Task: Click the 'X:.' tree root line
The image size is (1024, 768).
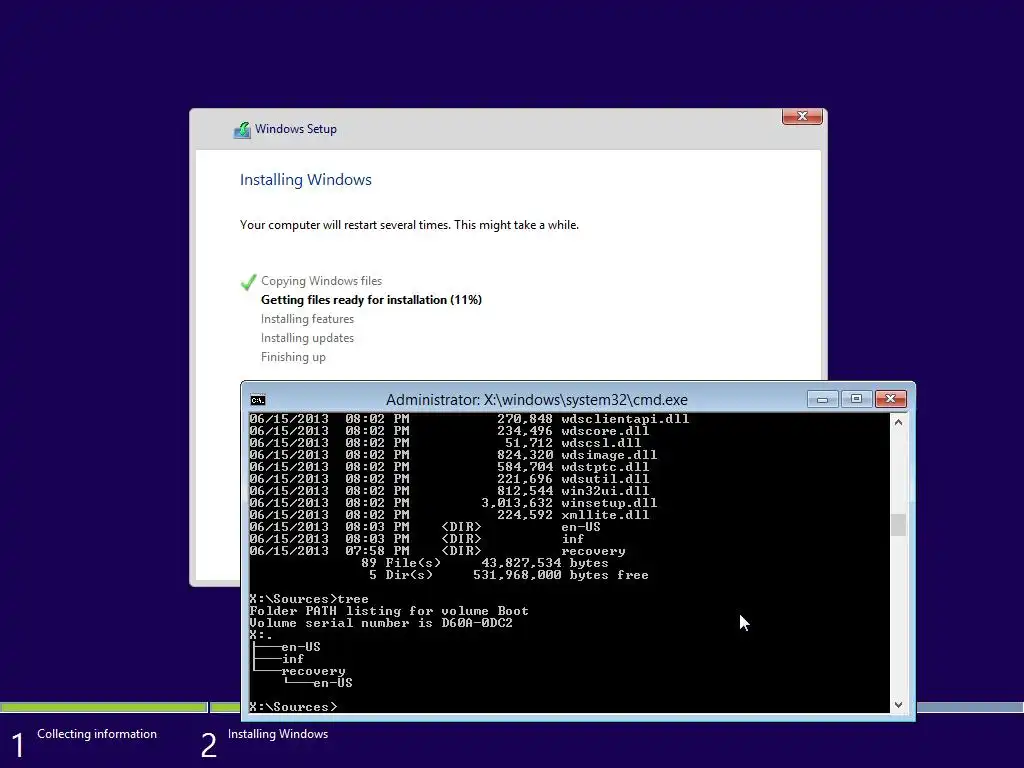Action: tap(261, 635)
